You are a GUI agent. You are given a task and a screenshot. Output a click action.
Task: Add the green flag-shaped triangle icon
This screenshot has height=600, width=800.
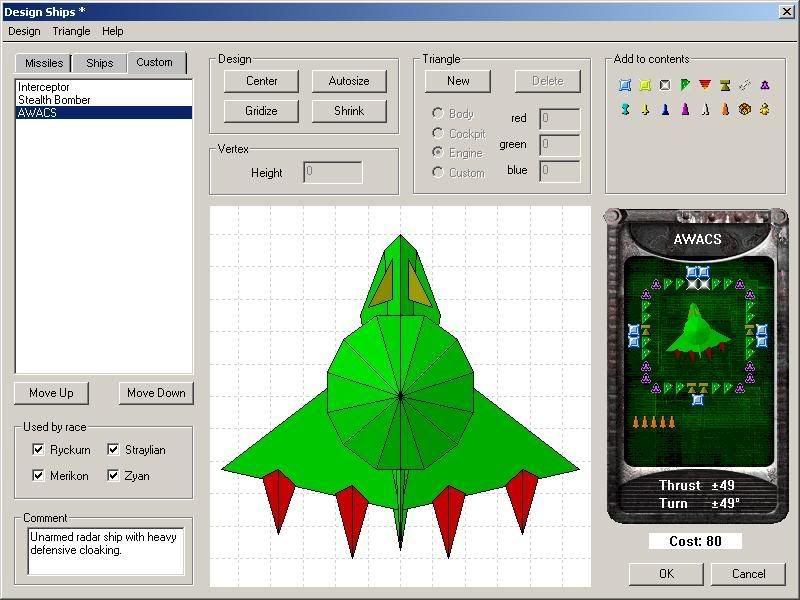(685, 85)
